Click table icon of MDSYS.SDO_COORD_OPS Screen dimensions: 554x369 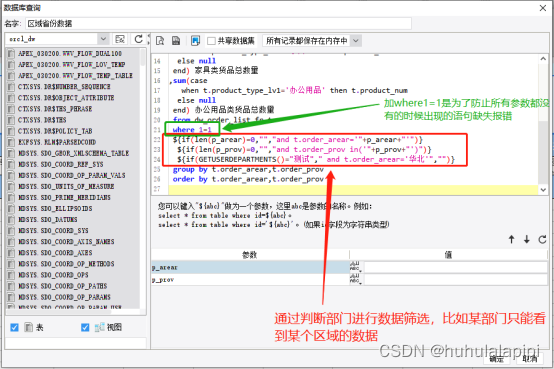tap(11, 275)
